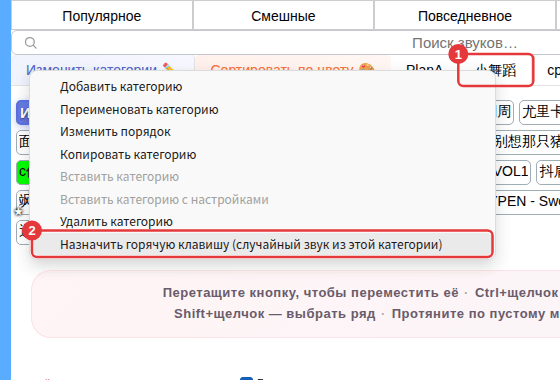Click the 尤里卡 sound button
Image resolution: width=560 pixels, height=380 pixels.
click(540, 112)
